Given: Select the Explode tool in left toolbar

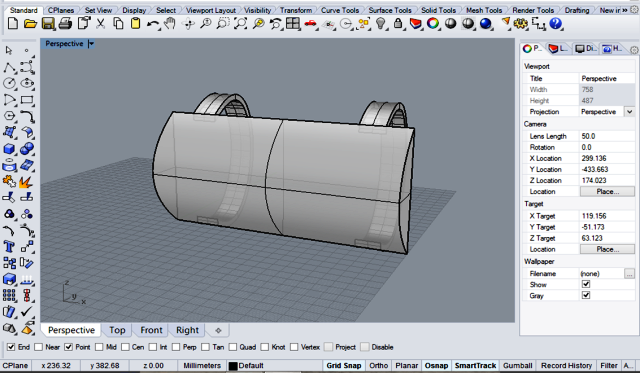Looking at the screenshot, I should pos(26,182).
